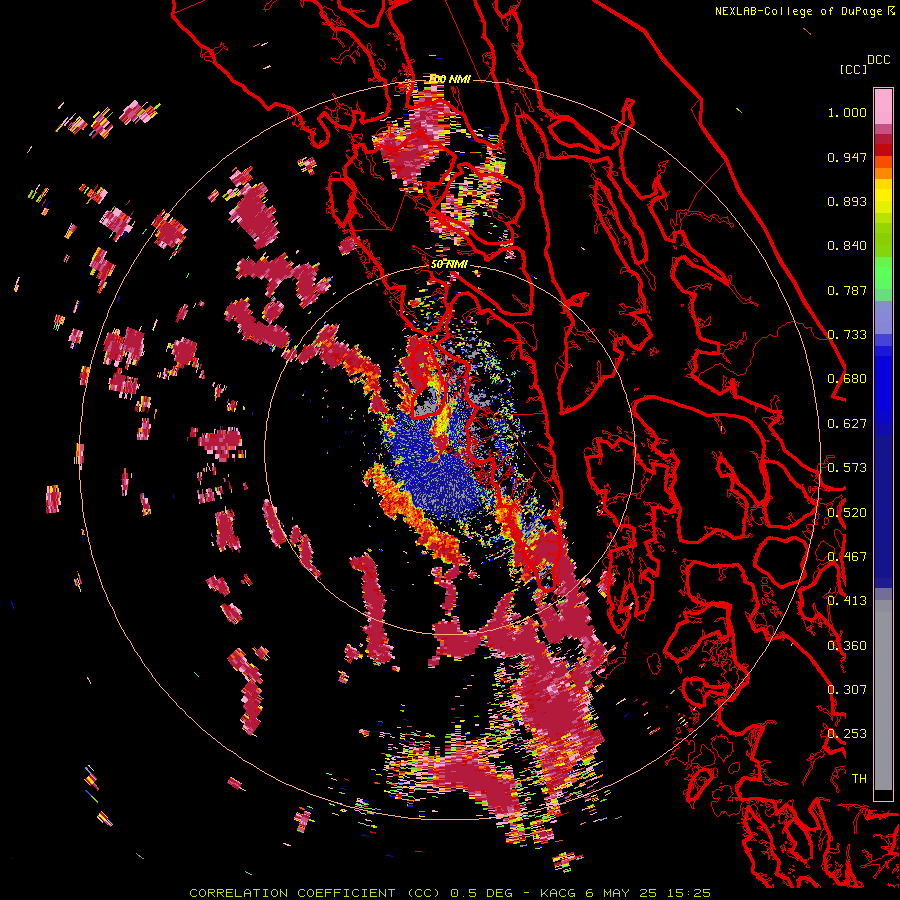Click the 0.787 scale value
900x900 pixels.
[x=847, y=290]
